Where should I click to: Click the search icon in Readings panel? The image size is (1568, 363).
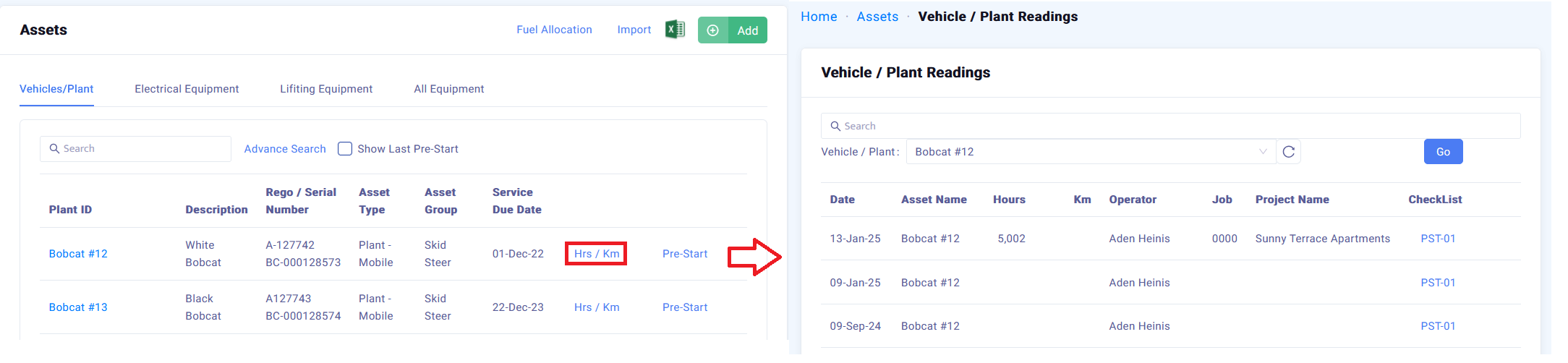point(835,127)
